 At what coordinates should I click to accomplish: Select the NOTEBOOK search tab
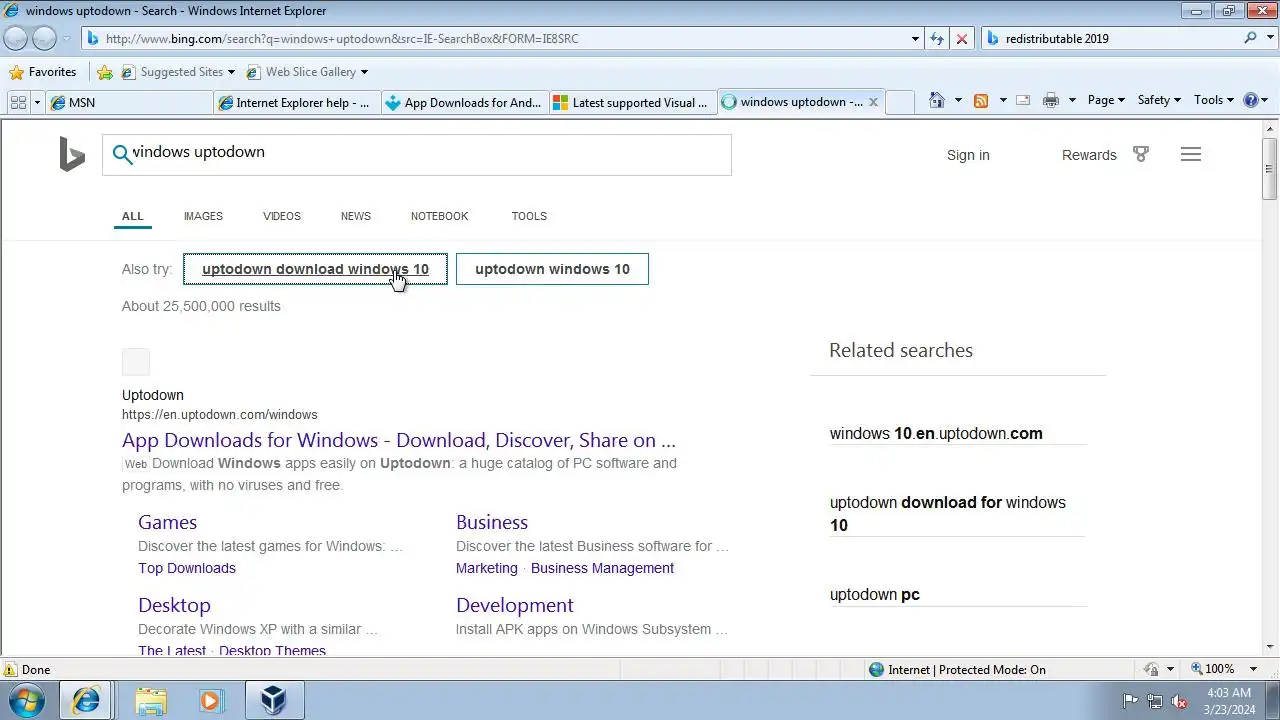point(439,216)
